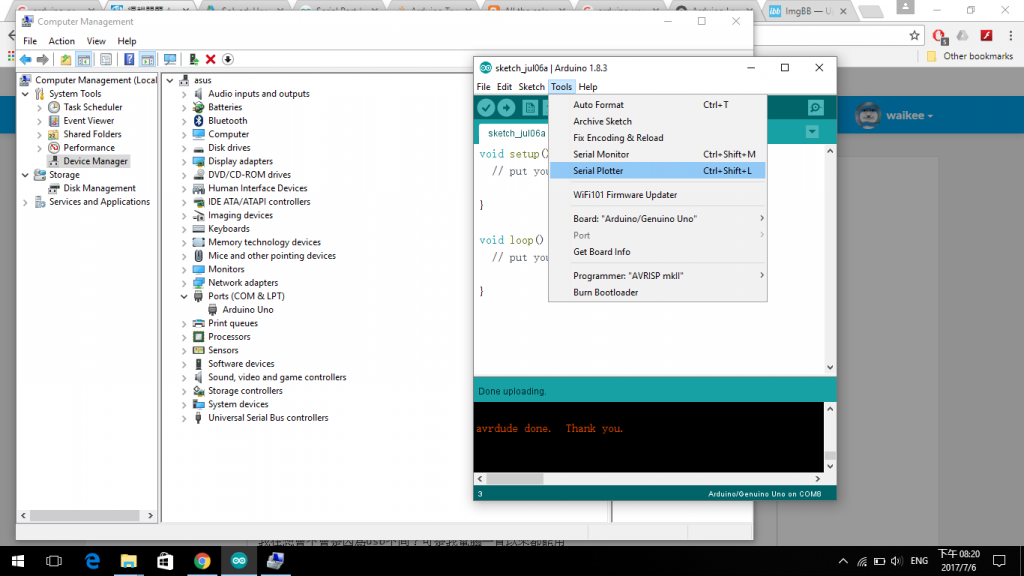
Task: Click Windows Start button
Action: 18,561
